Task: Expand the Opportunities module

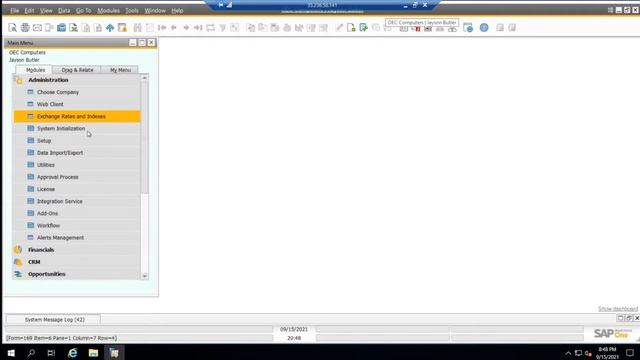Action: click(x=47, y=274)
